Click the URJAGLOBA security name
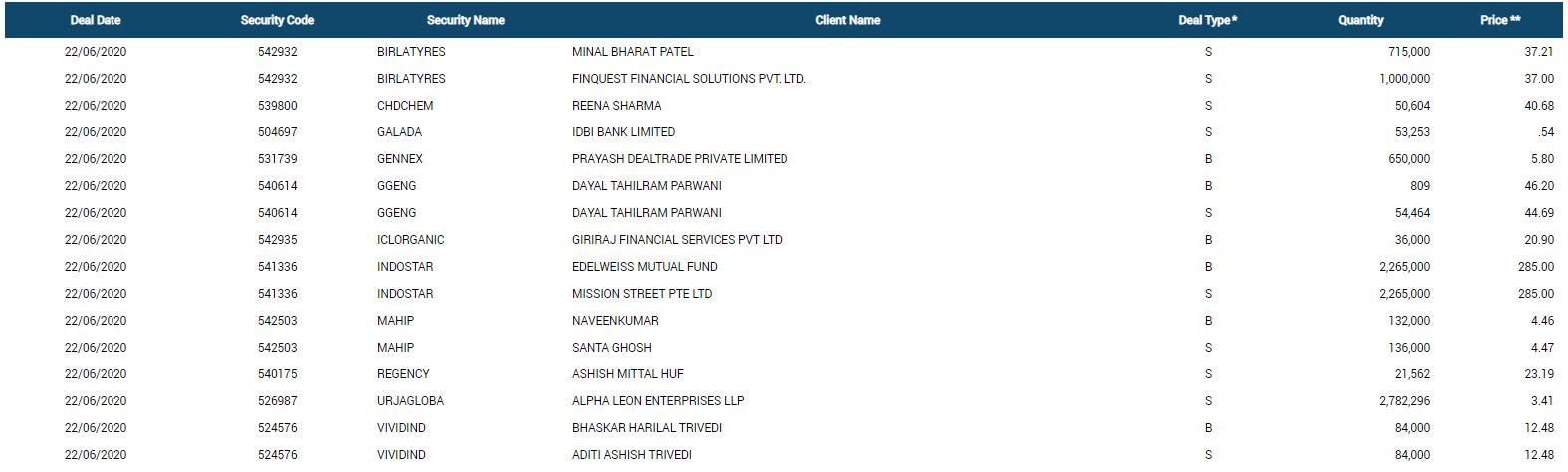The height and width of the screenshot is (472, 1568). 410,401
